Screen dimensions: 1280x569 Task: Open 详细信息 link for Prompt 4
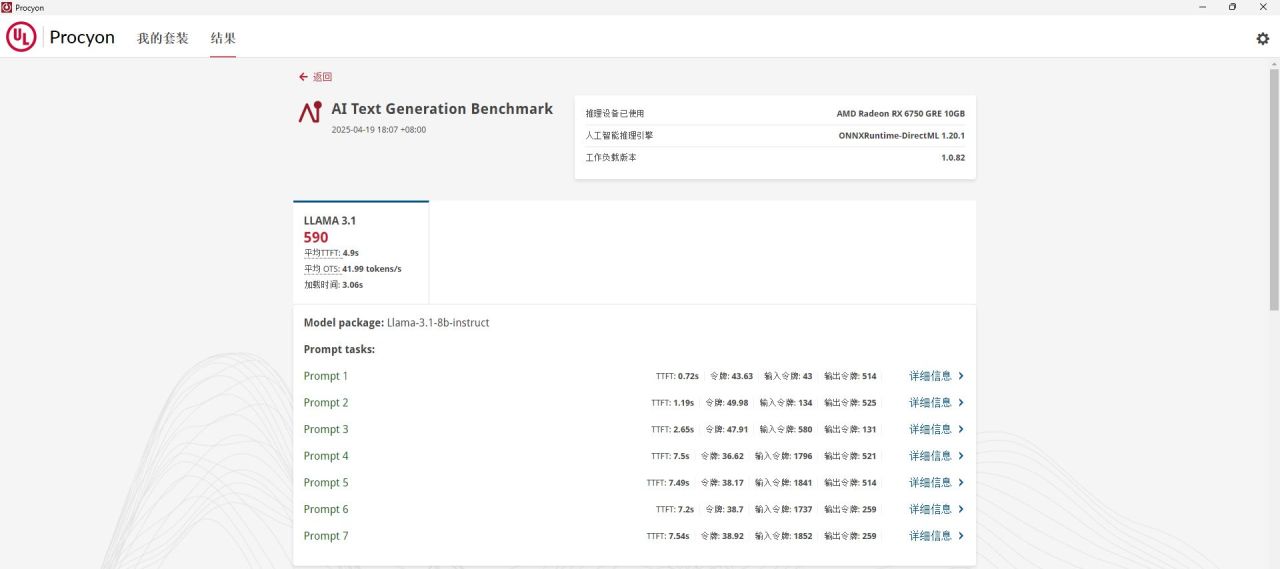coord(930,456)
